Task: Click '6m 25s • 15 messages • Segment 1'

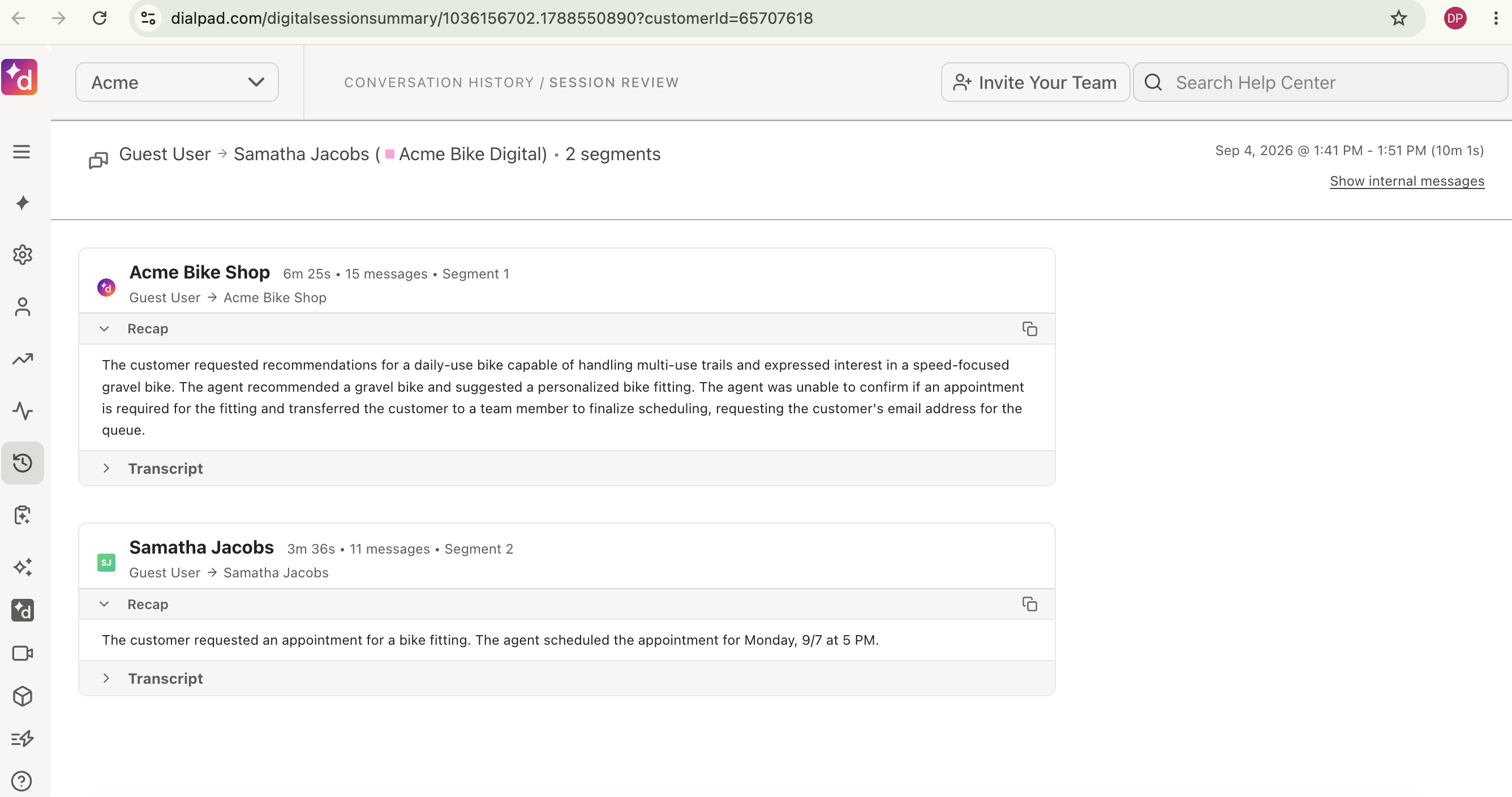Action: (x=396, y=274)
